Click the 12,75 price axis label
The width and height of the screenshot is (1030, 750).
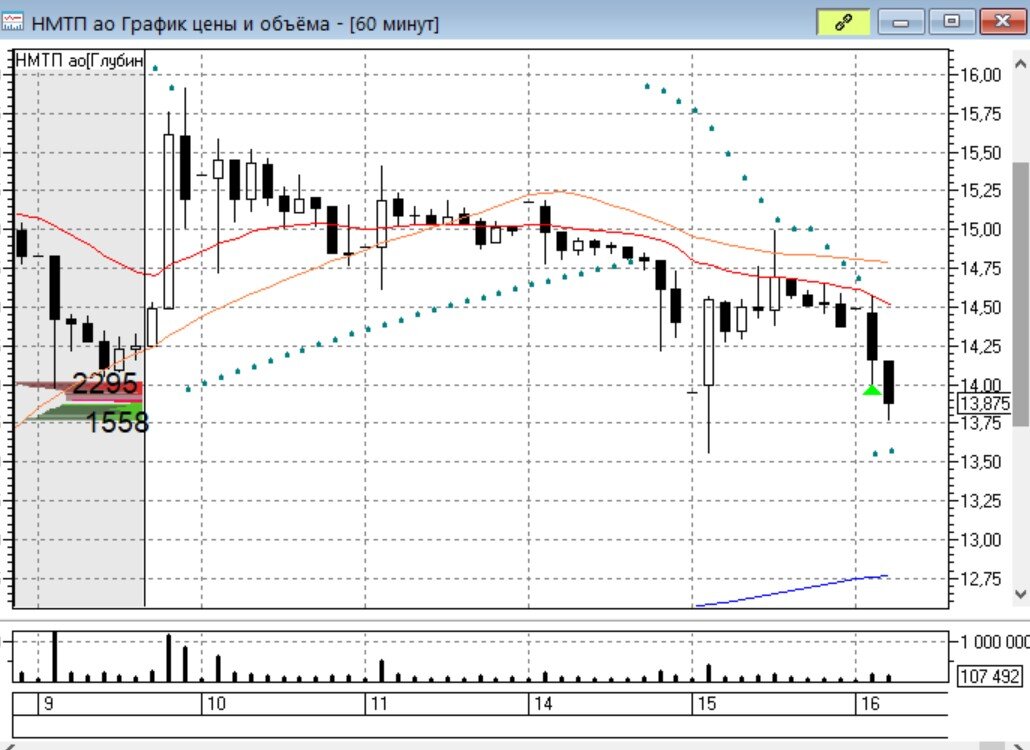click(981, 579)
